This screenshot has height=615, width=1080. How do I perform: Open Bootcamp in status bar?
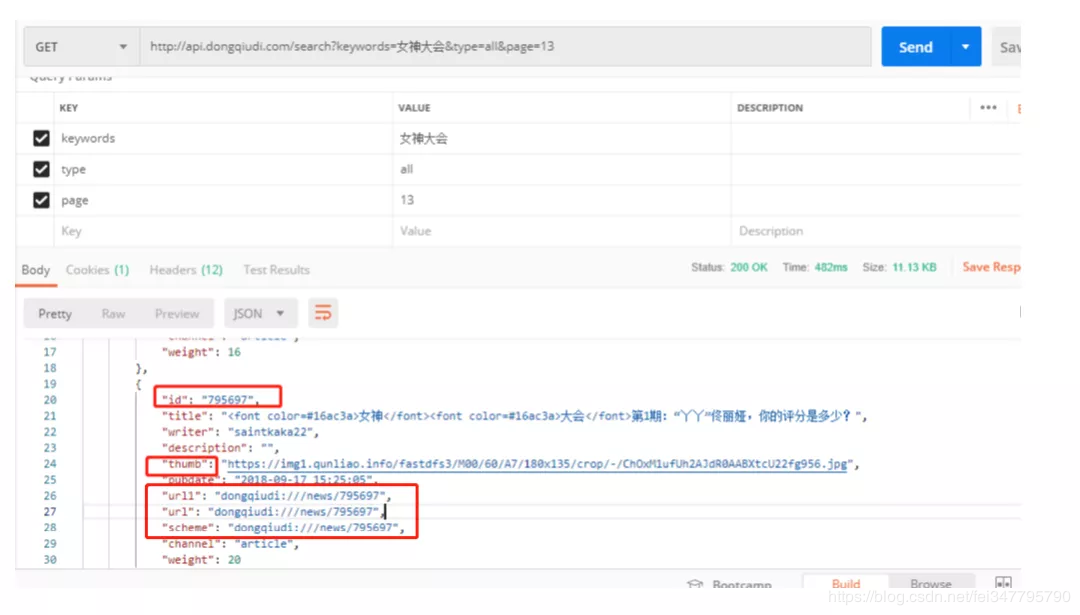click(730, 584)
